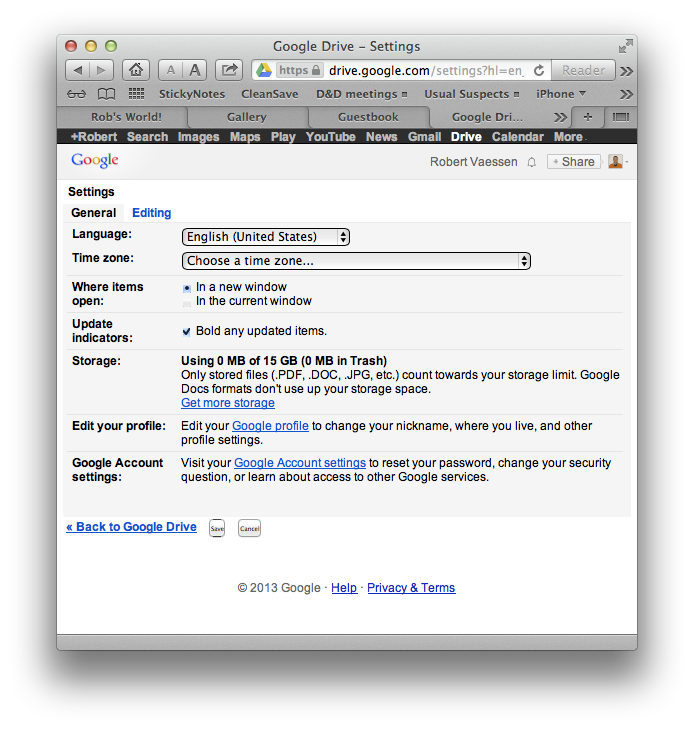Switch to Guestbook browser tab
The image size is (694, 729).
click(368, 117)
